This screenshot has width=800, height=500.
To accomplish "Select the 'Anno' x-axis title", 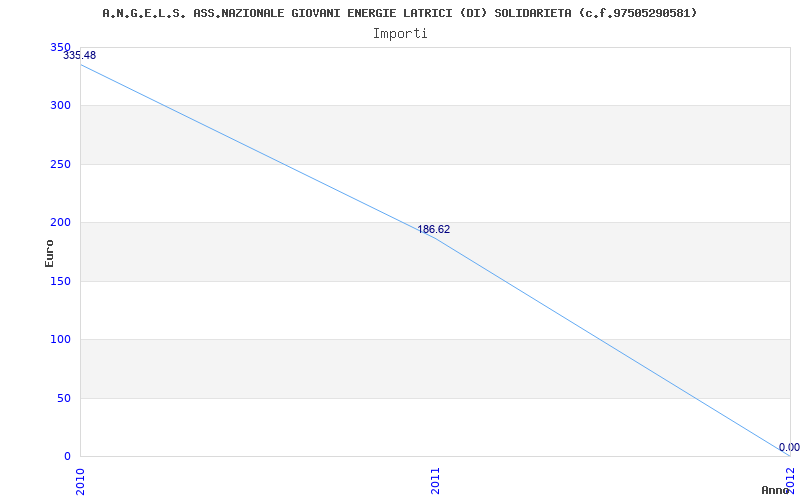I will 775,490.
